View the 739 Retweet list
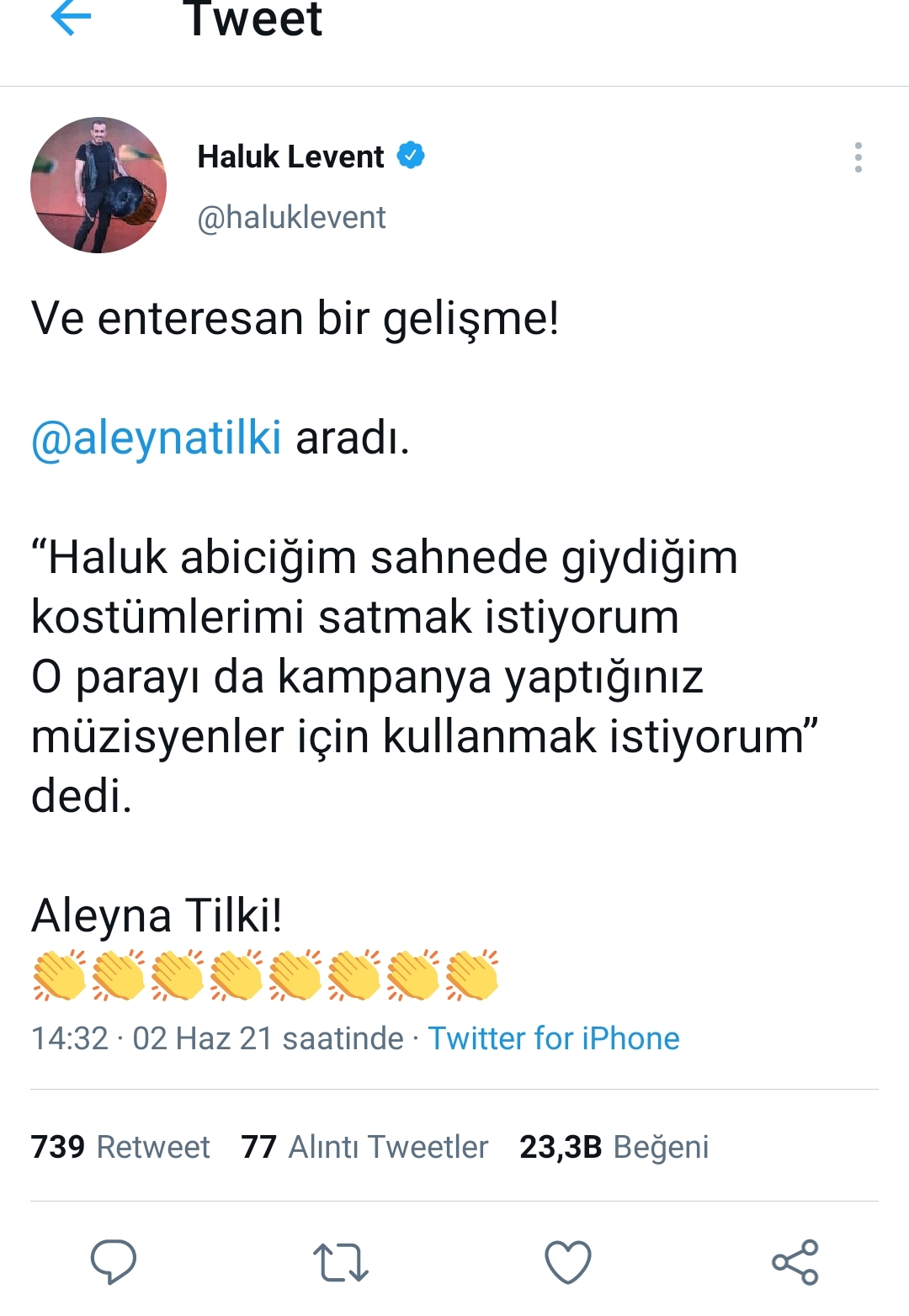The image size is (909, 1316). [120, 1147]
